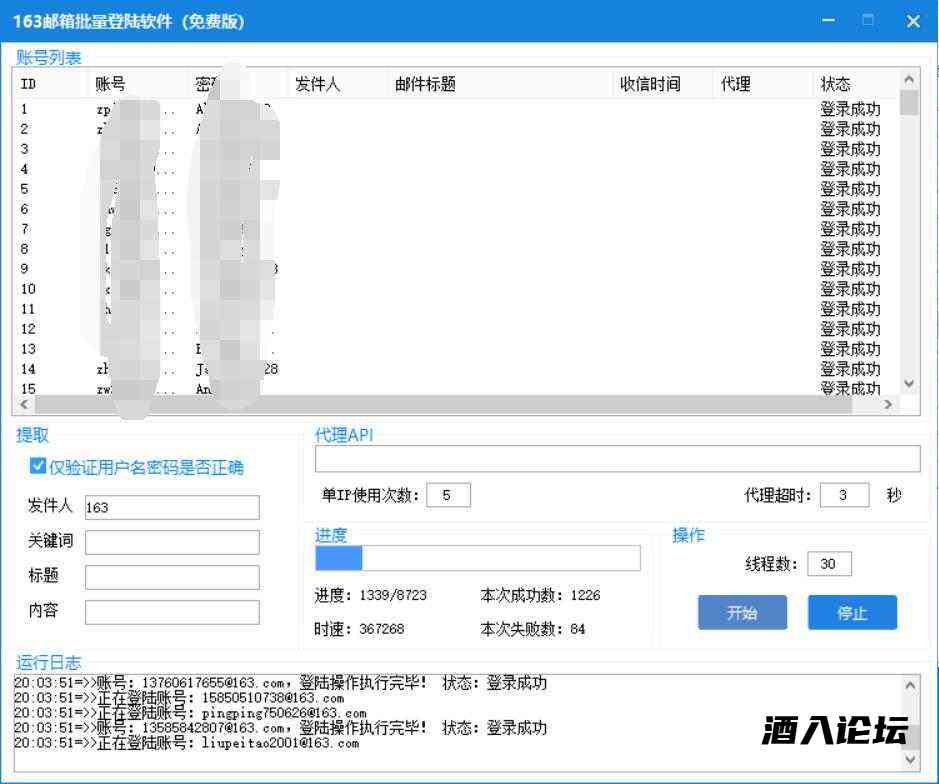
Task: Focus the 标题 input field
Action: click(172, 577)
